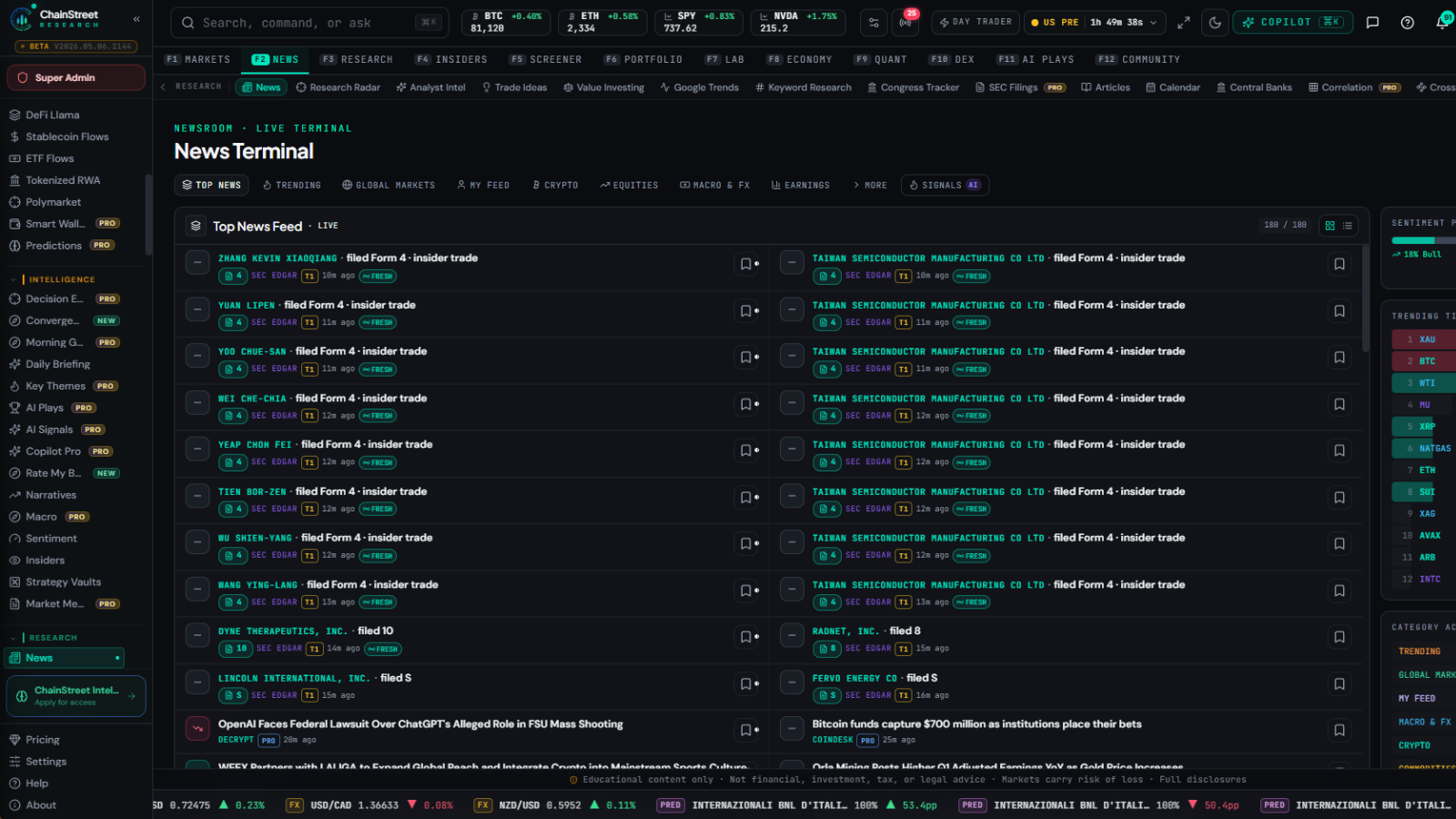This screenshot has width=1456, height=819.
Task: Select Macro & FX category activity
Action: (x=1424, y=723)
